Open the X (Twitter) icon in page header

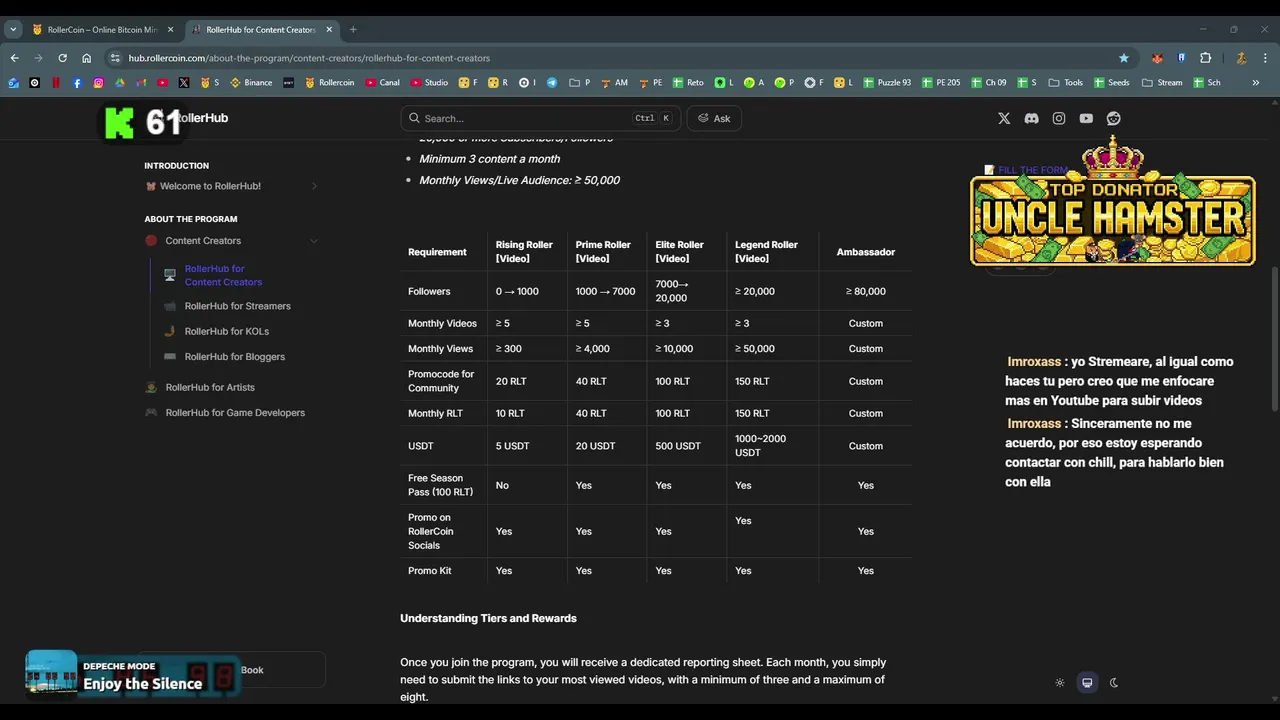pyautogui.click(x=1004, y=118)
